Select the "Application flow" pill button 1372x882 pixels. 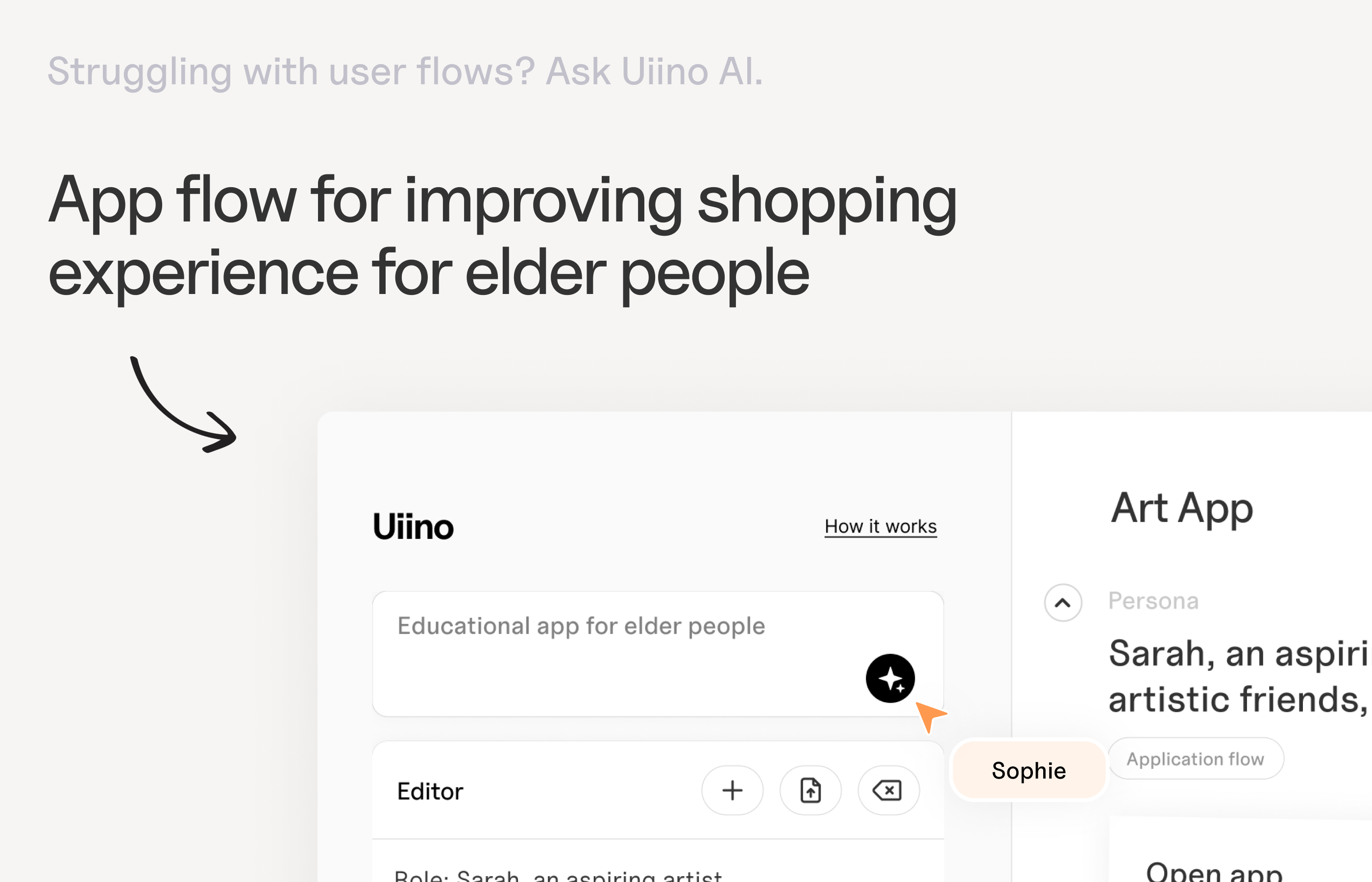1195,759
